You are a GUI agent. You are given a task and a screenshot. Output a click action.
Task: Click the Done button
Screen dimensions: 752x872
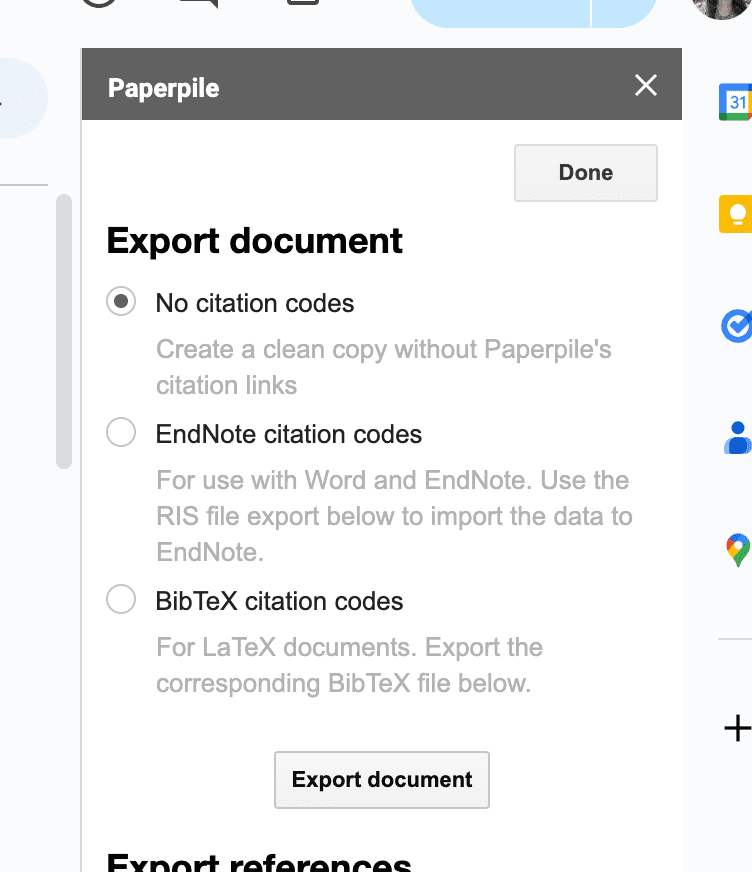coord(585,173)
